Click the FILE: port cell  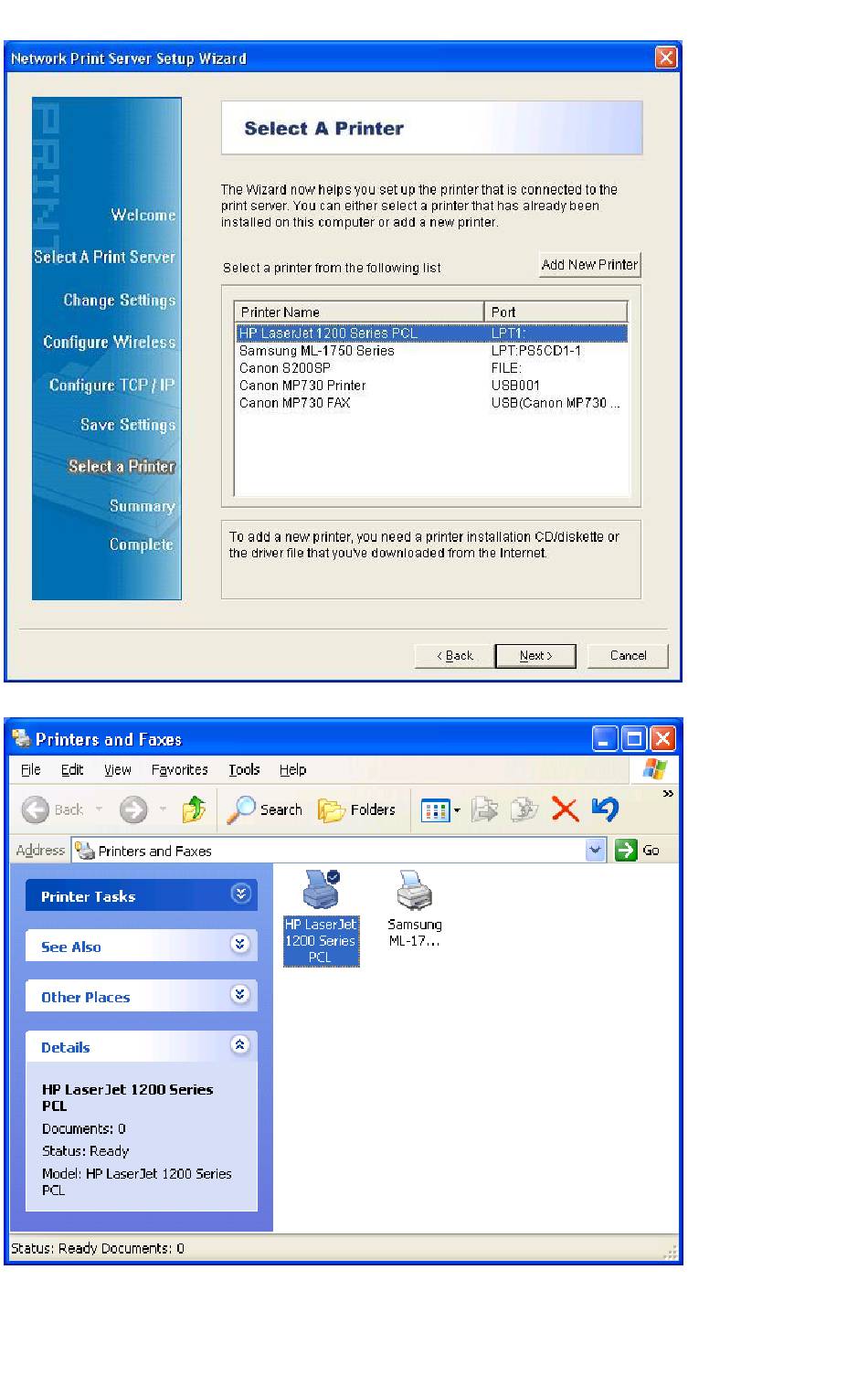pos(506,368)
